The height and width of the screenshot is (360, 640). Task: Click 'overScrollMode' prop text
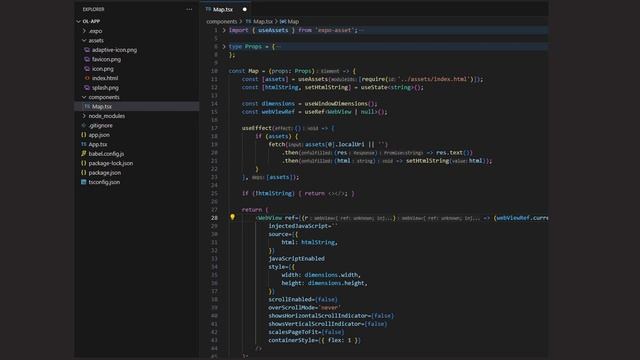pyautogui.click(x=291, y=308)
